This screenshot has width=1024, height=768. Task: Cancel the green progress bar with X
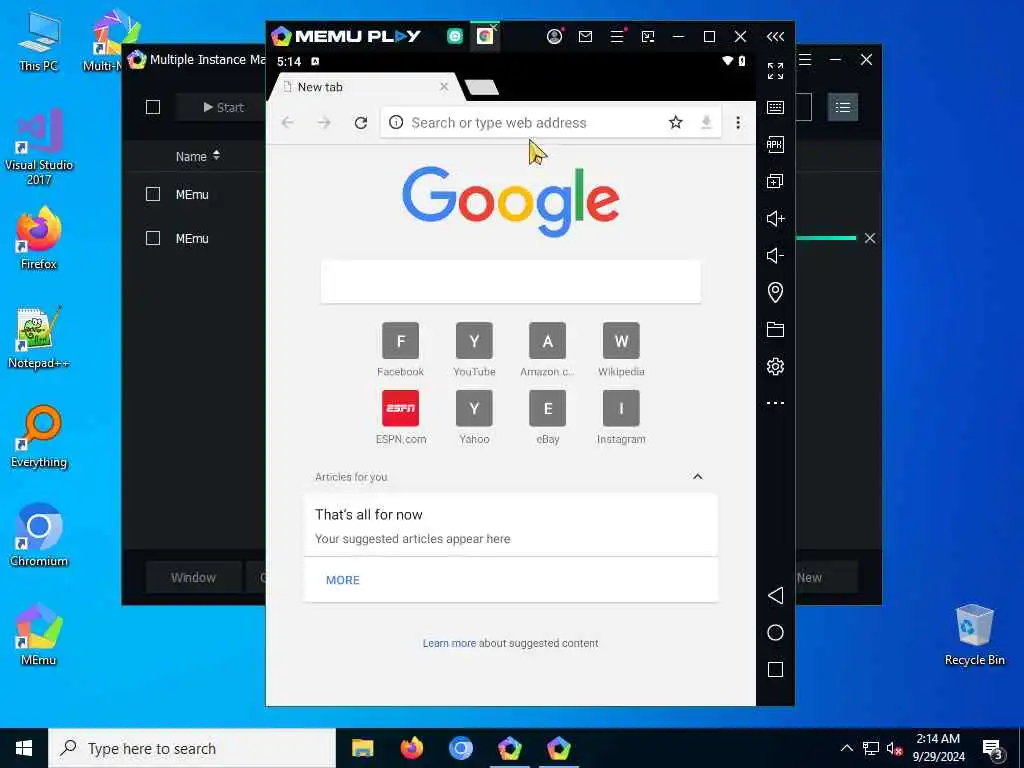(870, 238)
